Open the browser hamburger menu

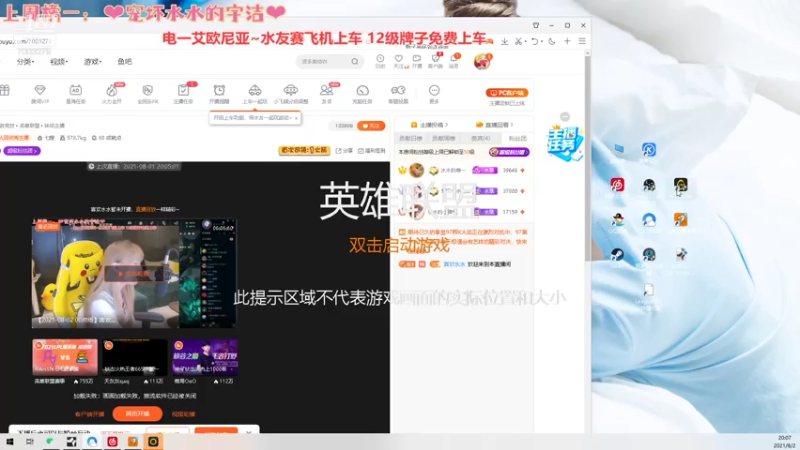582,41
